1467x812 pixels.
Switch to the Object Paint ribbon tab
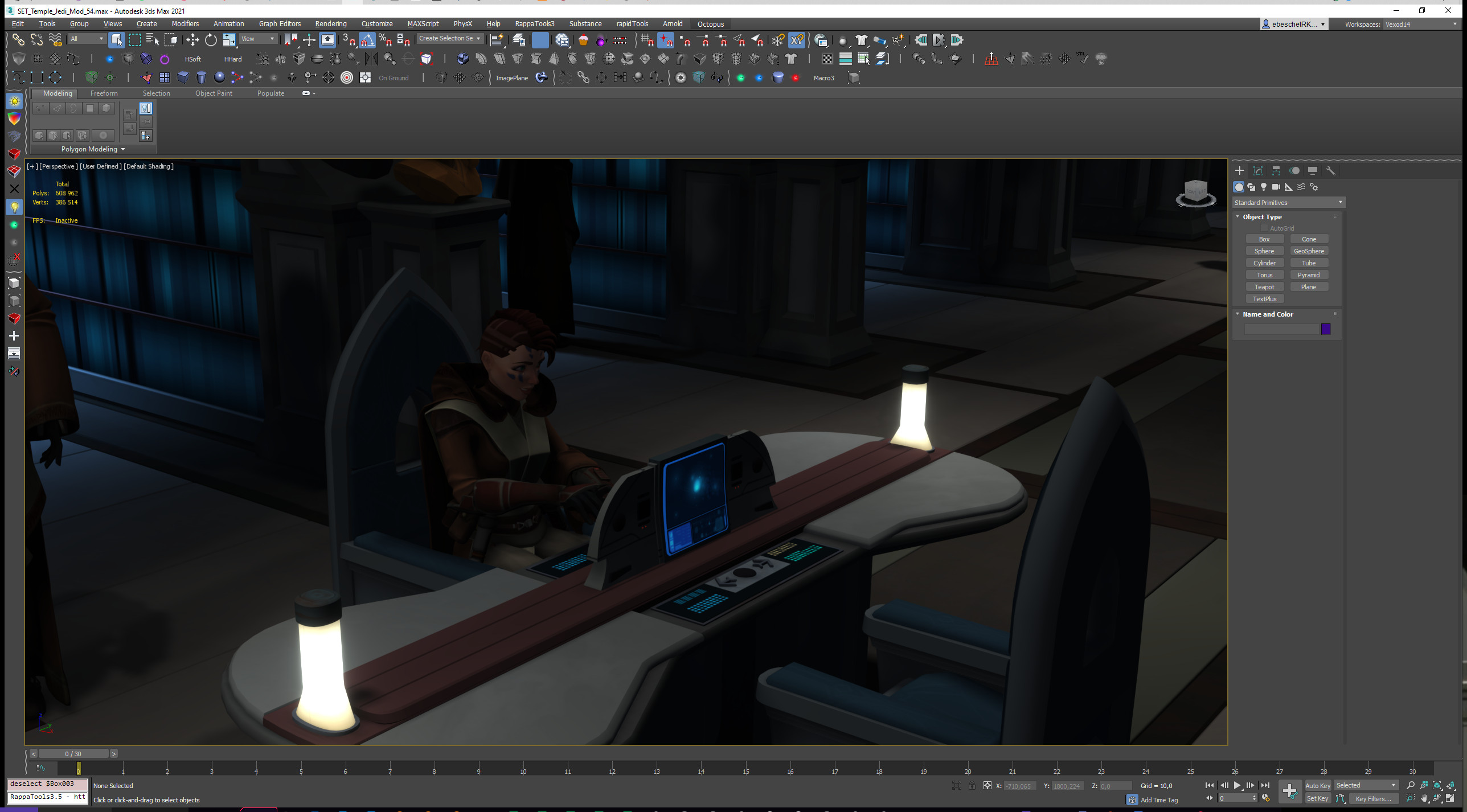pyautogui.click(x=214, y=93)
